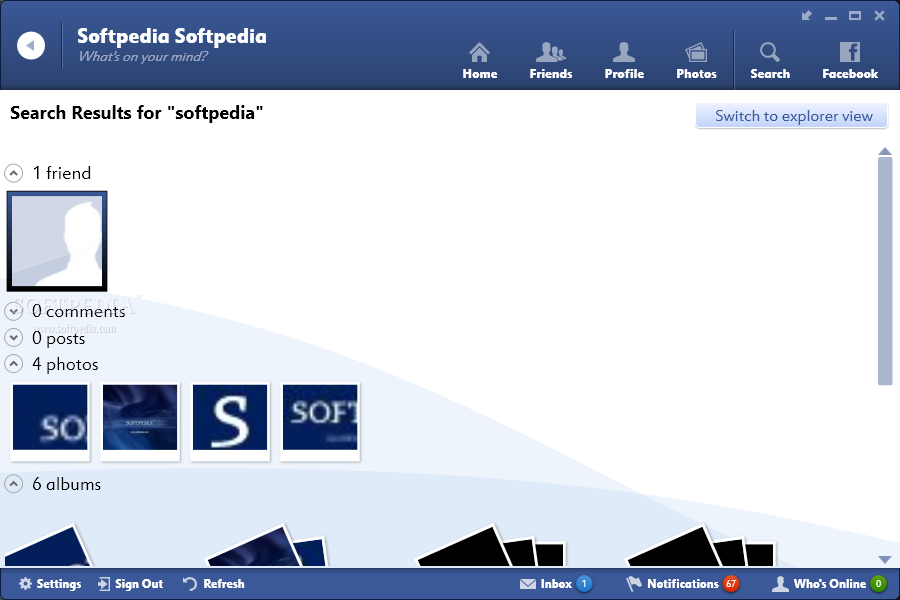This screenshot has height=600, width=900.
Task: Open Settings from the bottom bar
Action: [50, 584]
